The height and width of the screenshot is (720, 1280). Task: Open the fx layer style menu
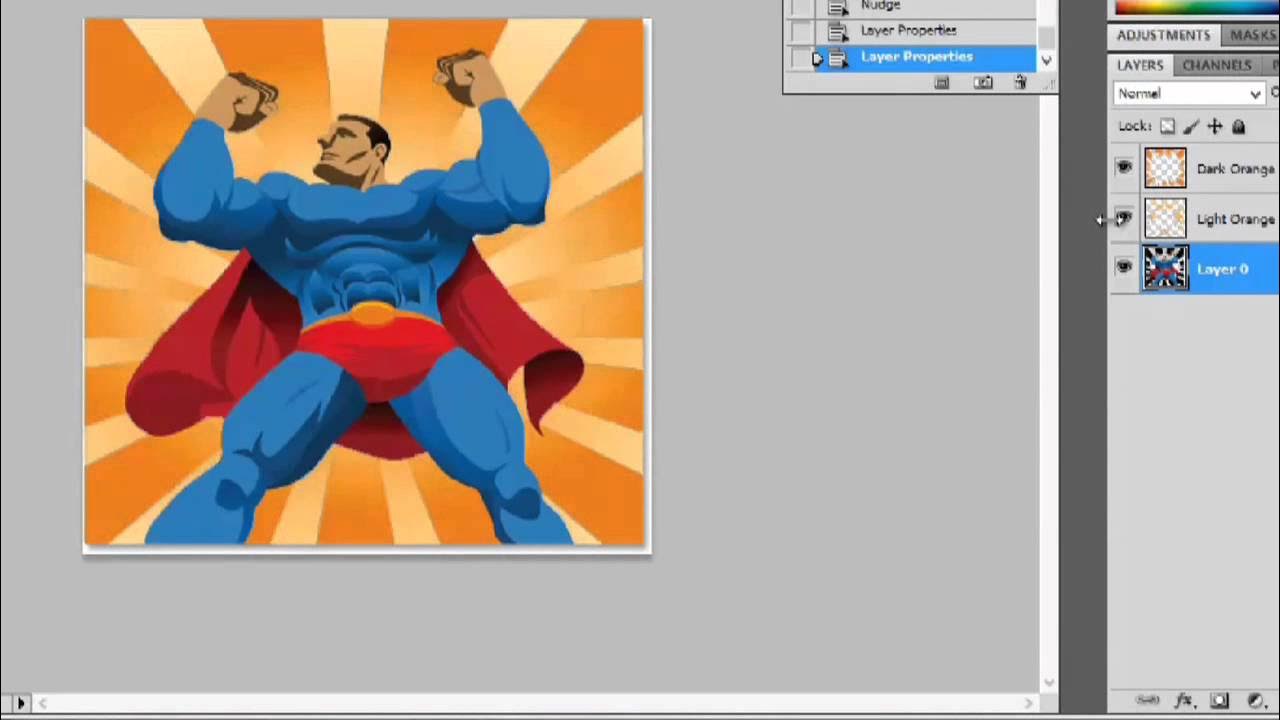[1184, 700]
